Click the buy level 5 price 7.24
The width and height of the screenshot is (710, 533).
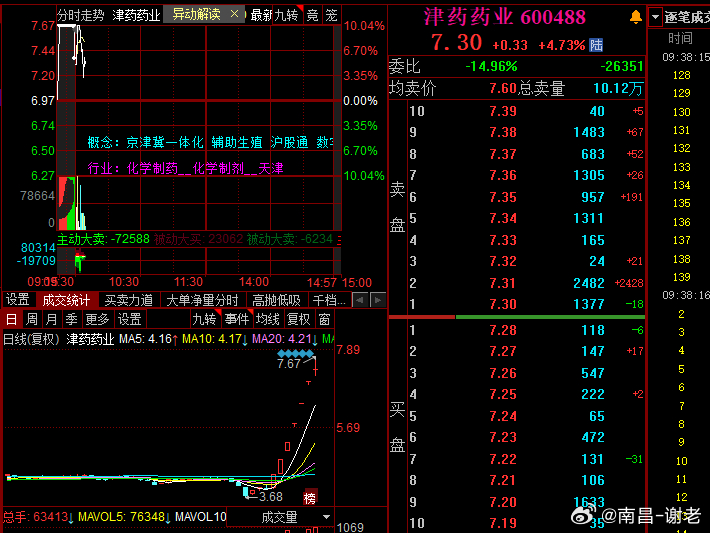point(503,416)
